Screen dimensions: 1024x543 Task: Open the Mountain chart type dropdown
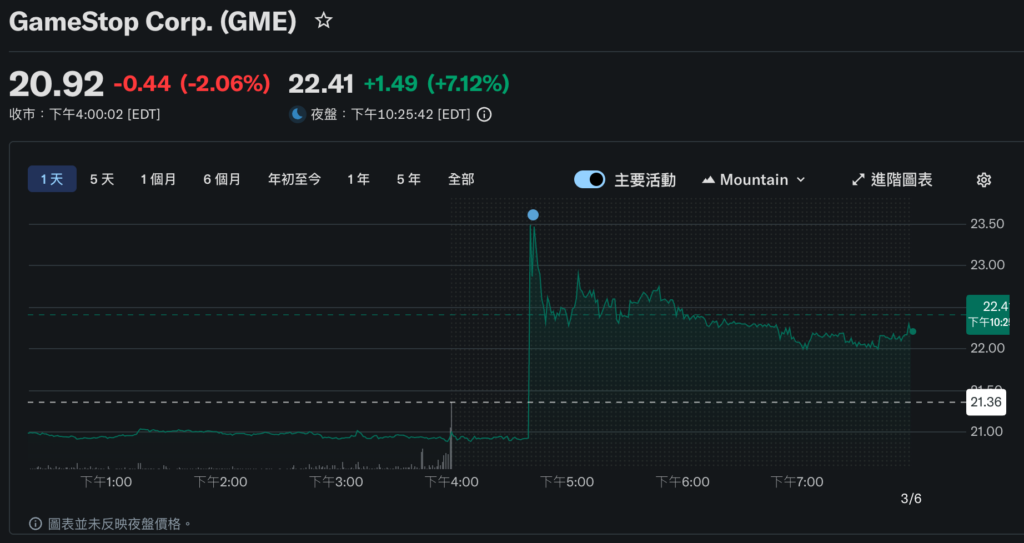(754, 180)
